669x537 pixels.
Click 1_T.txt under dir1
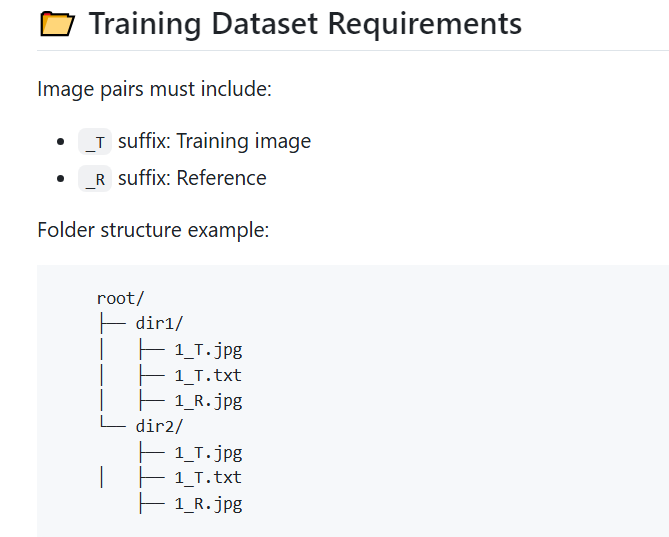(x=208, y=375)
